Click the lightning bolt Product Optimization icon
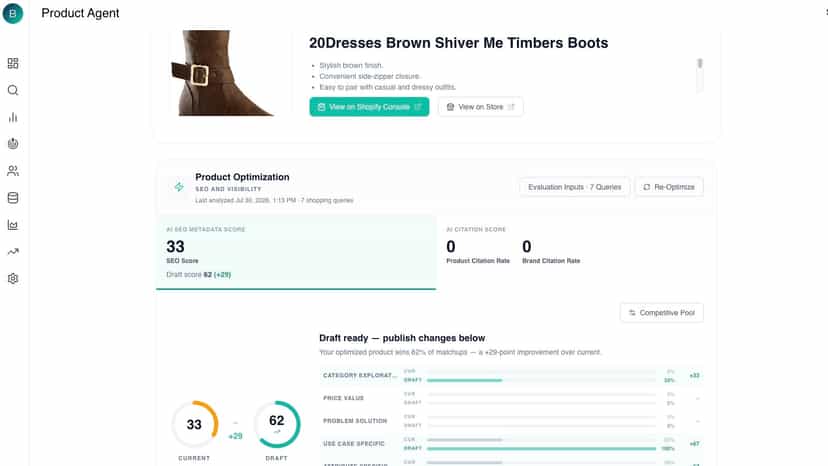This screenshot has width=828, height=466. tap(179, 187)
